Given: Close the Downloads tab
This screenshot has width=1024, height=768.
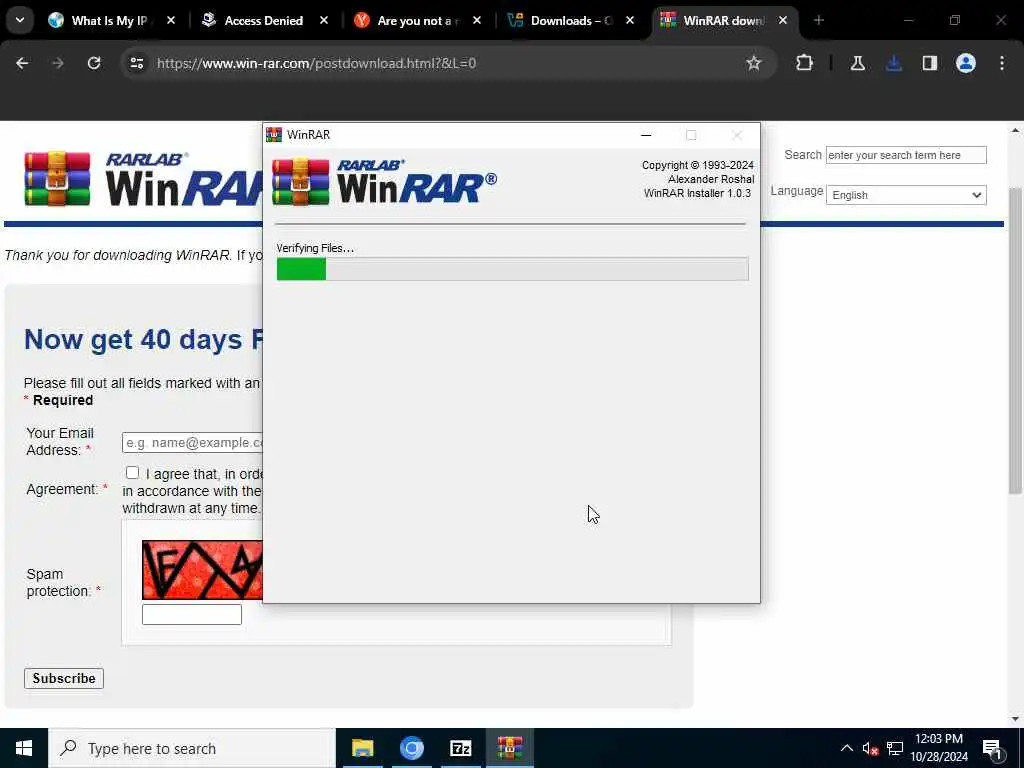Looking at the screenshot, I should pyautogui.click(x=630, y=20).
